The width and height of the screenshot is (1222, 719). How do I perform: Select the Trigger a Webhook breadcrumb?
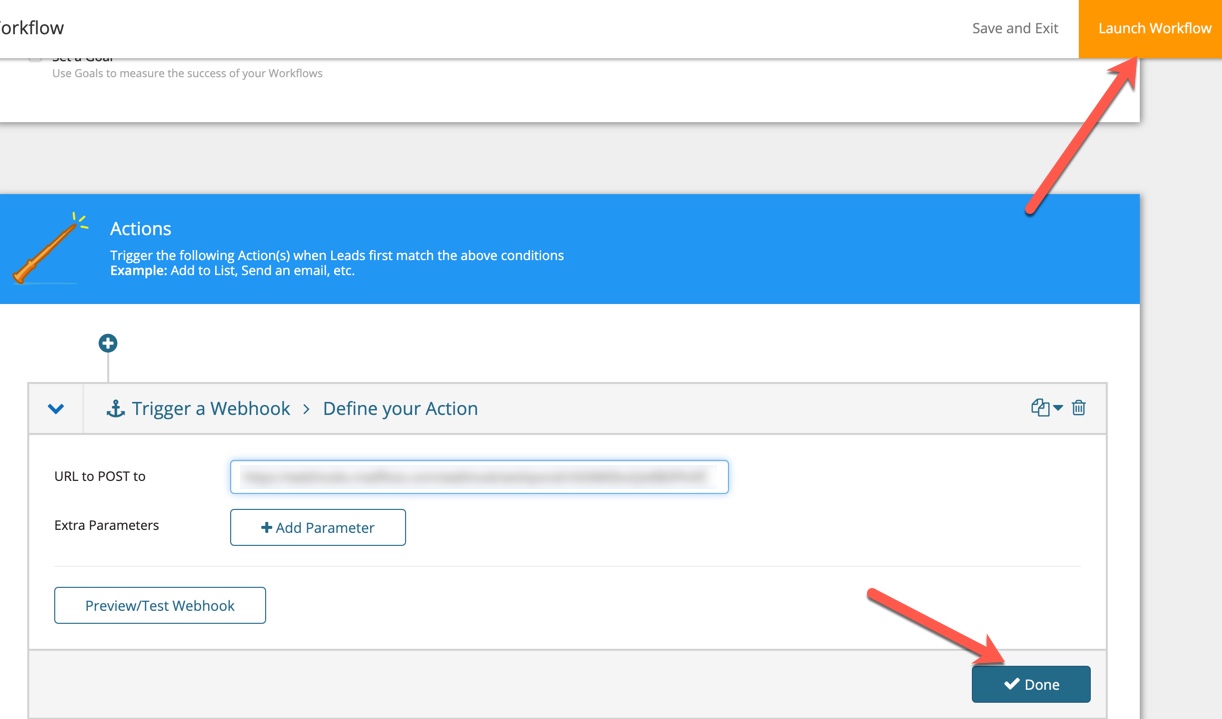click(x=211, y=408)
